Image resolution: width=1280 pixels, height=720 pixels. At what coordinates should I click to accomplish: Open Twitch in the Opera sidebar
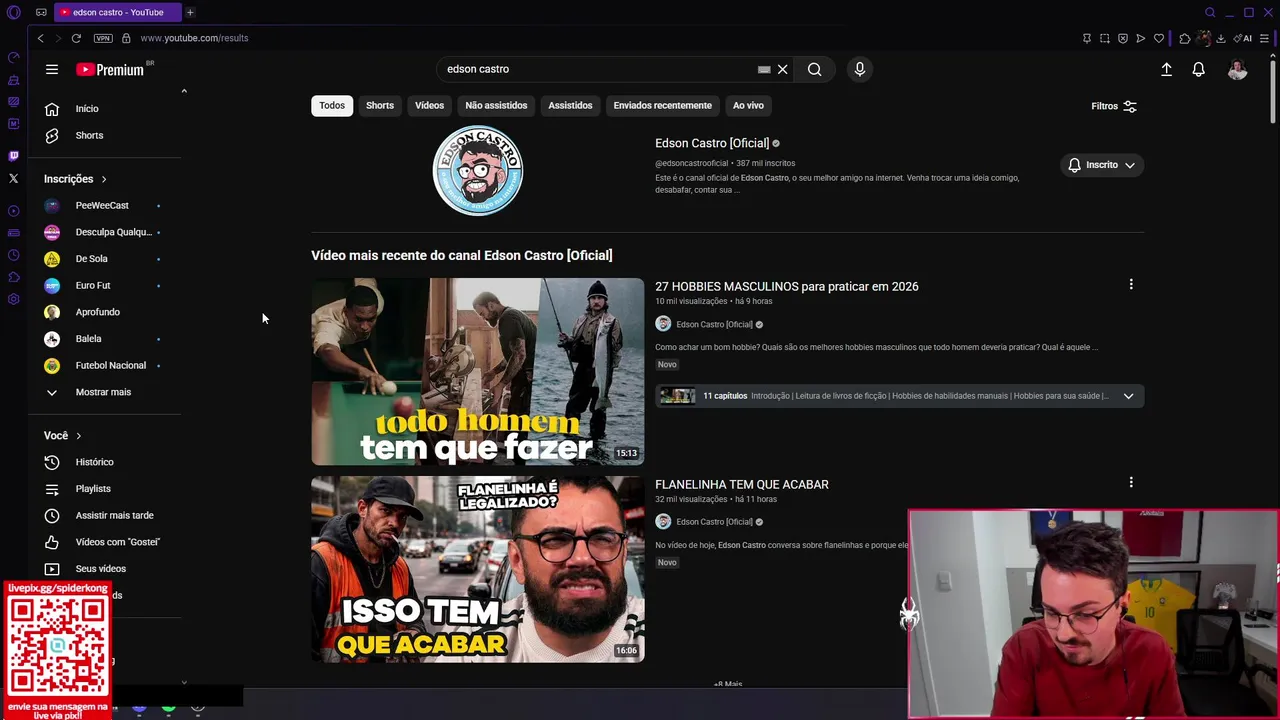(x=13, y=156)
